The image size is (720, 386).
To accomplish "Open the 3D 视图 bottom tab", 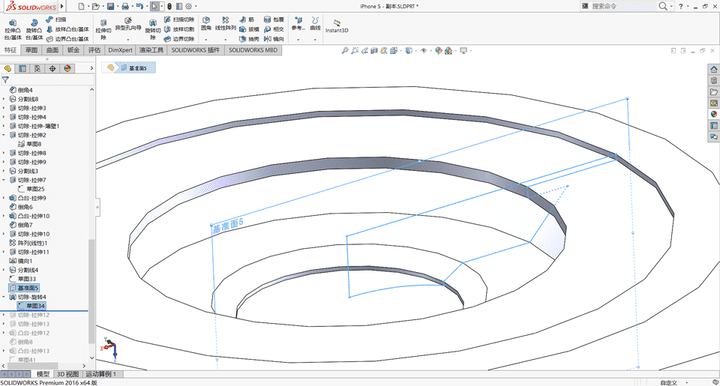I will 68,374.
